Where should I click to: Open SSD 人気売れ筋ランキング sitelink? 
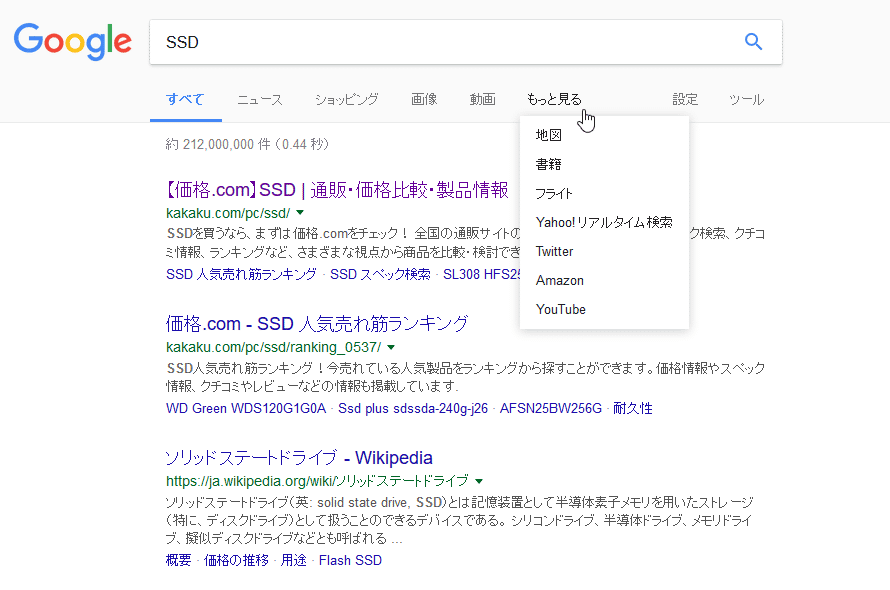[x=241, y=274]
